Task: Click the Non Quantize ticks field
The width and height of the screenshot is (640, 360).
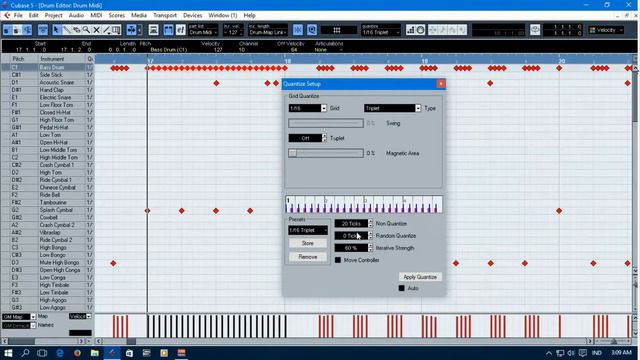Action: pyautogui.click(x=351, y=224)
